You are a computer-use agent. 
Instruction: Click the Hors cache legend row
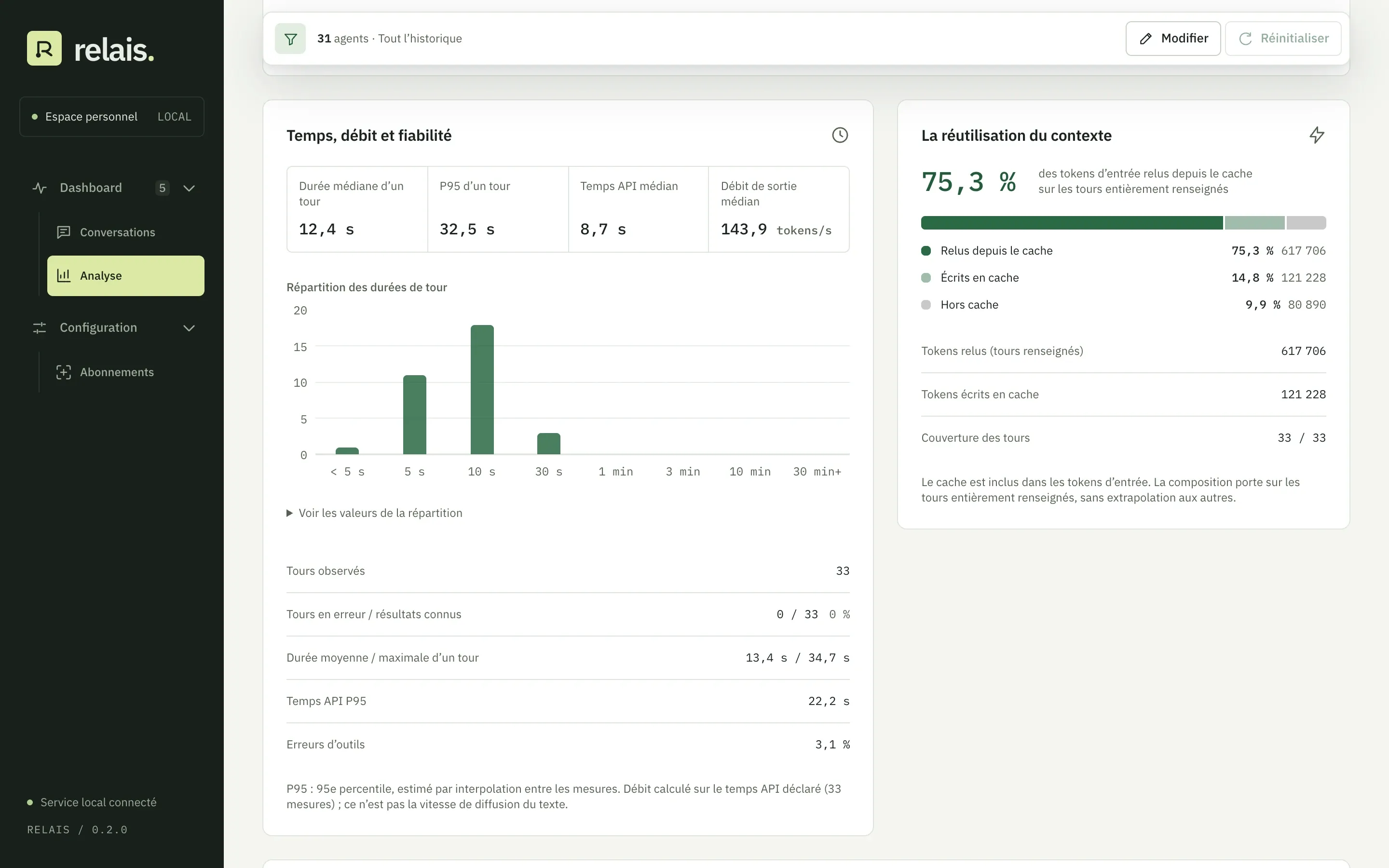pos(1123,305)
